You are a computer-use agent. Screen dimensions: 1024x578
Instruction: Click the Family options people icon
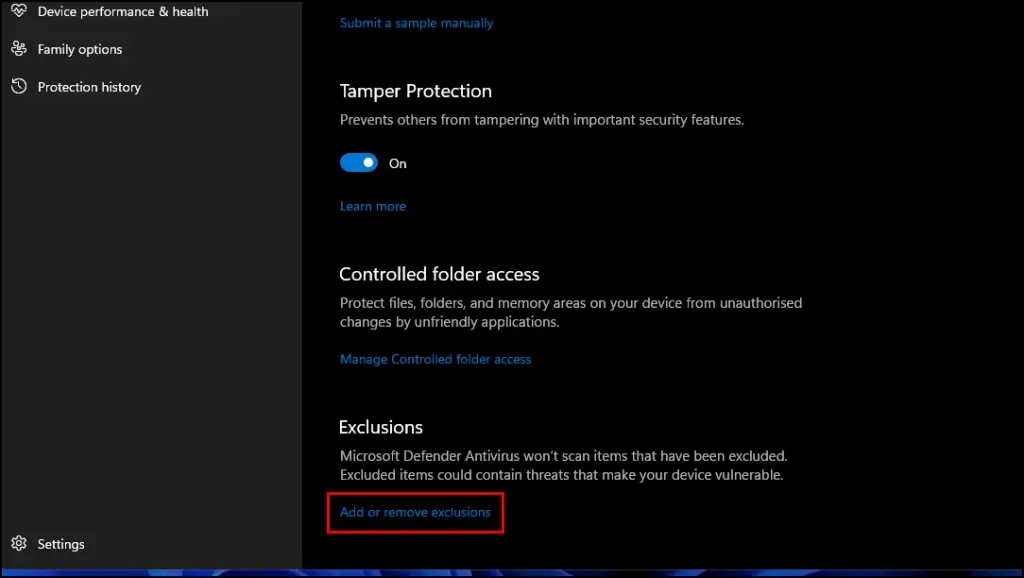(19, 49)
